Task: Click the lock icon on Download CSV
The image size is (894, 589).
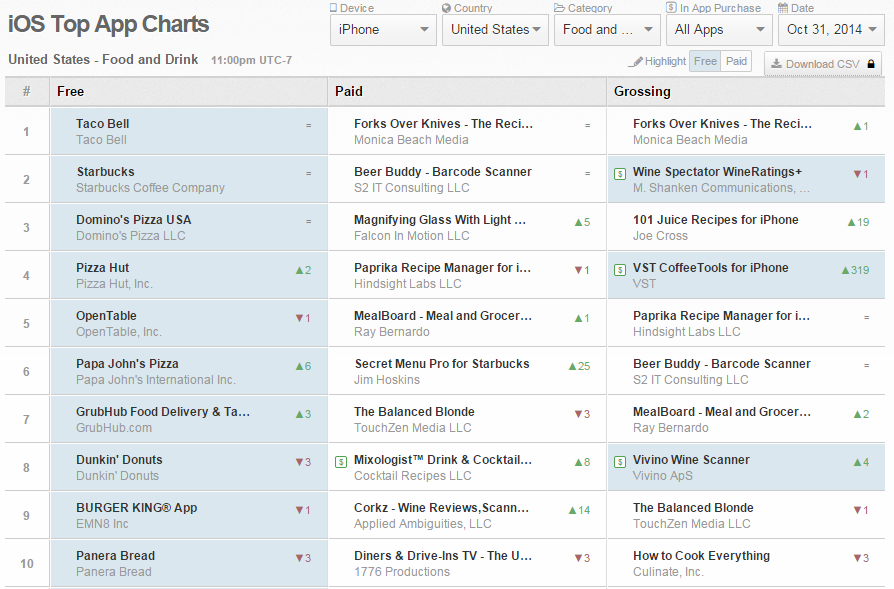Action: (x=870, y=64)
